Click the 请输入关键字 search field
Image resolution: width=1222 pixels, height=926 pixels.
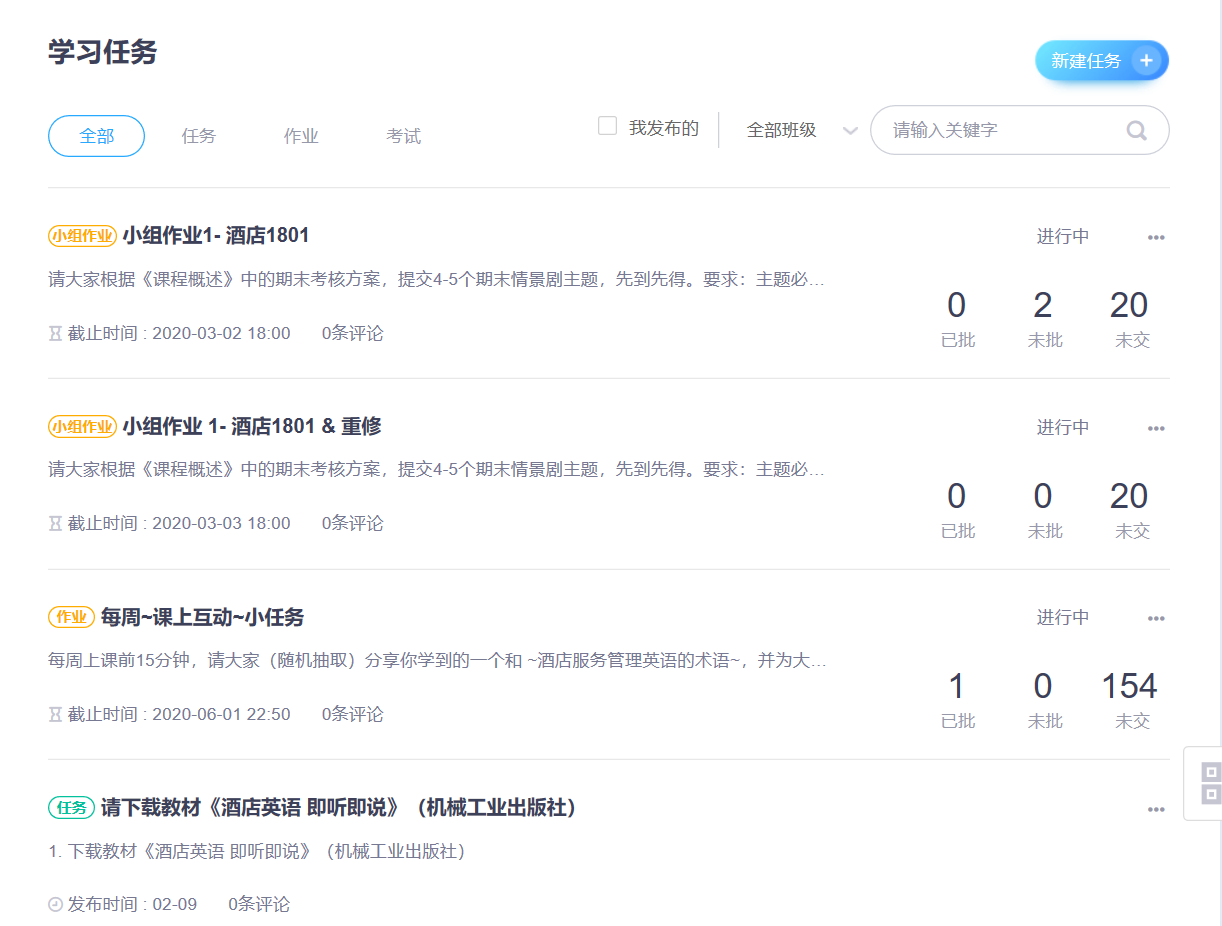click(1000, 130)
